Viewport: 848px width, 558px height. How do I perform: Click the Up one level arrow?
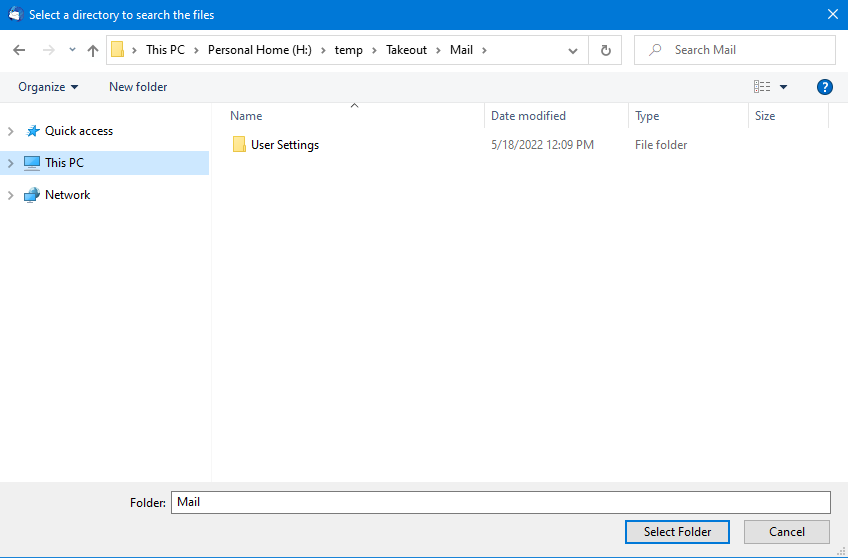pos(93,50)
